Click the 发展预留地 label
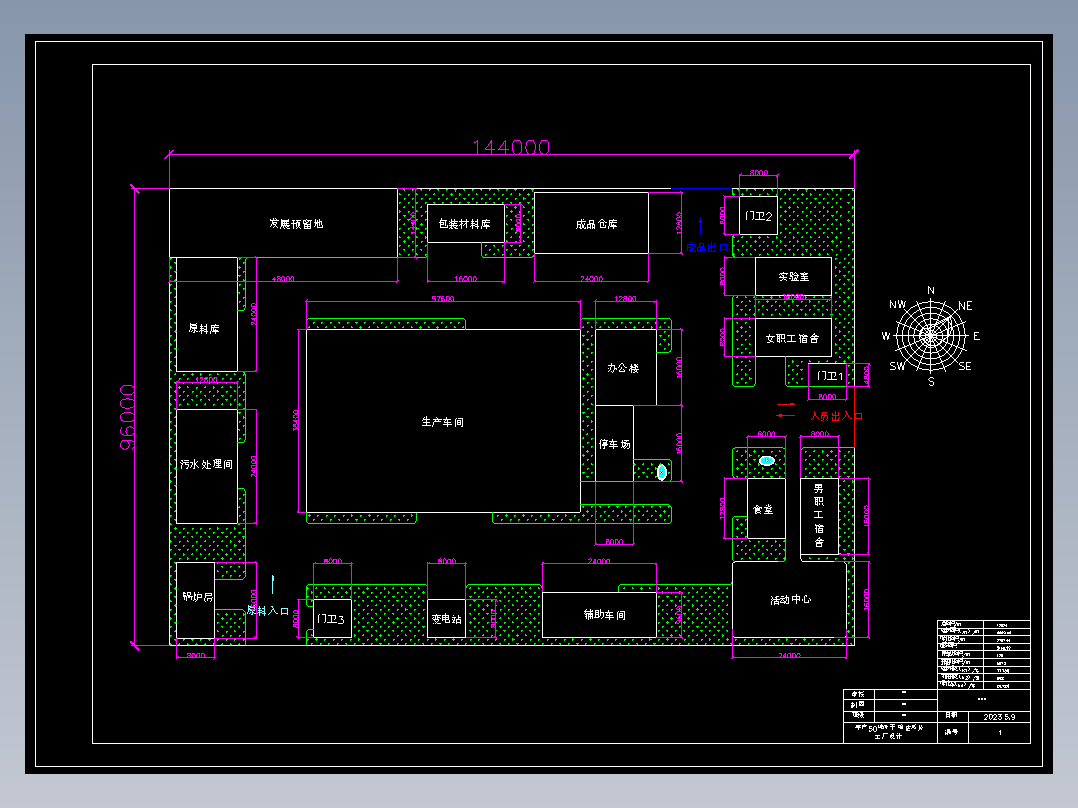Image resolution: width=1078 pixels, height=808 pixels. coord(296,223)
